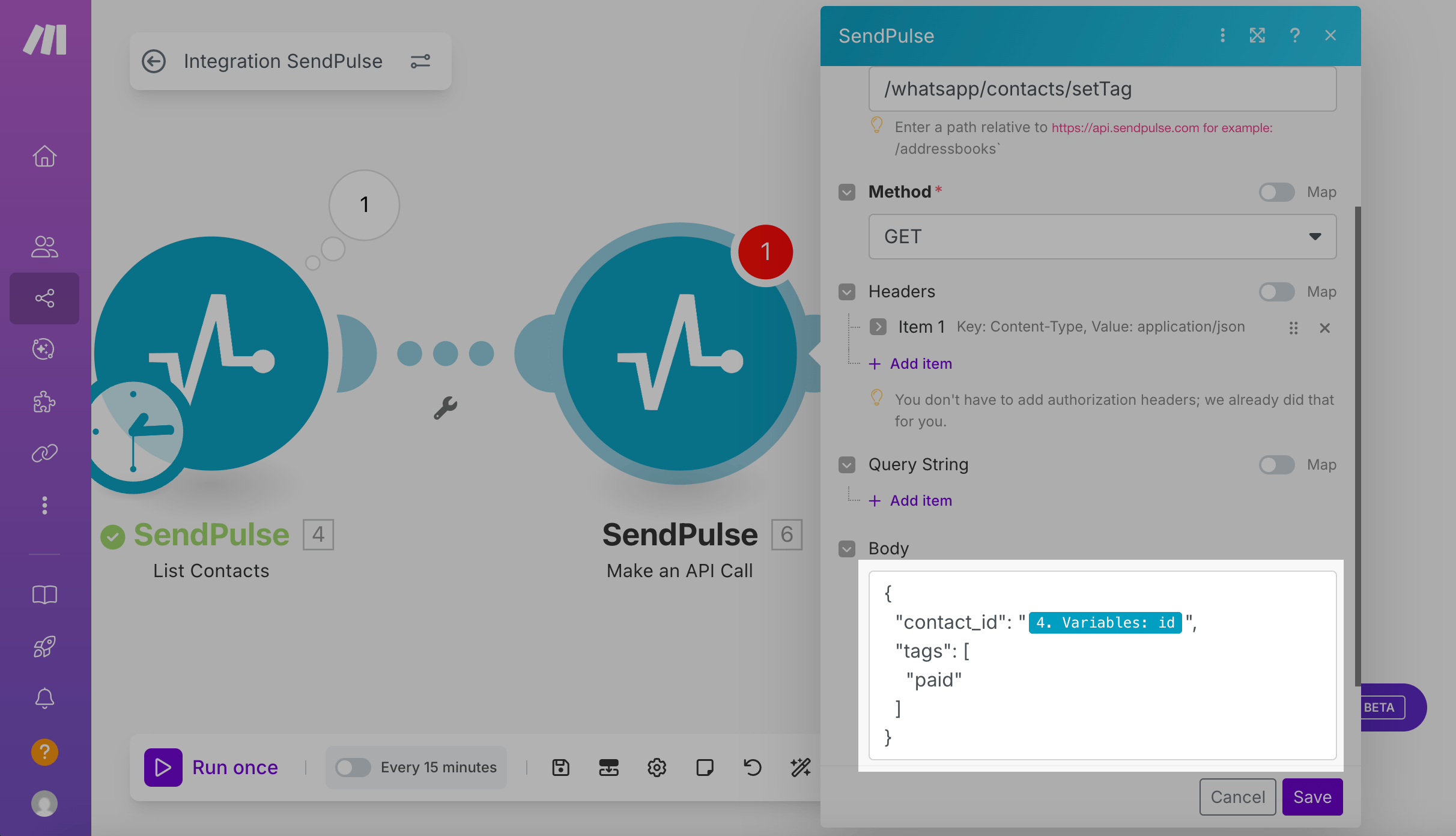Enable the Headers Map toggle
The width and height of the screenshot is (1456, 836).
point(1276,292)
